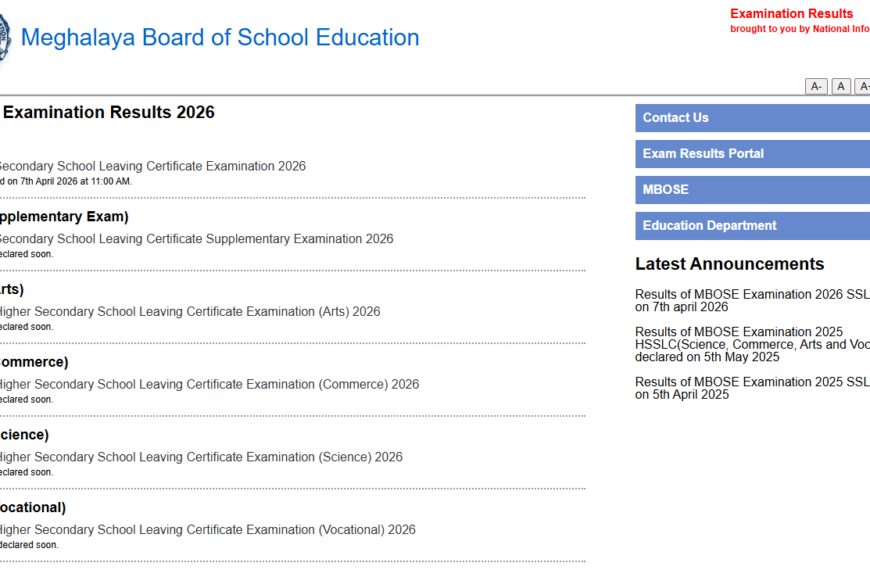This screenshot has height=570, width=870.
Task: Click the 'on 7th April 2026 at 11:00 AM' text
Action: coord(69,181)
